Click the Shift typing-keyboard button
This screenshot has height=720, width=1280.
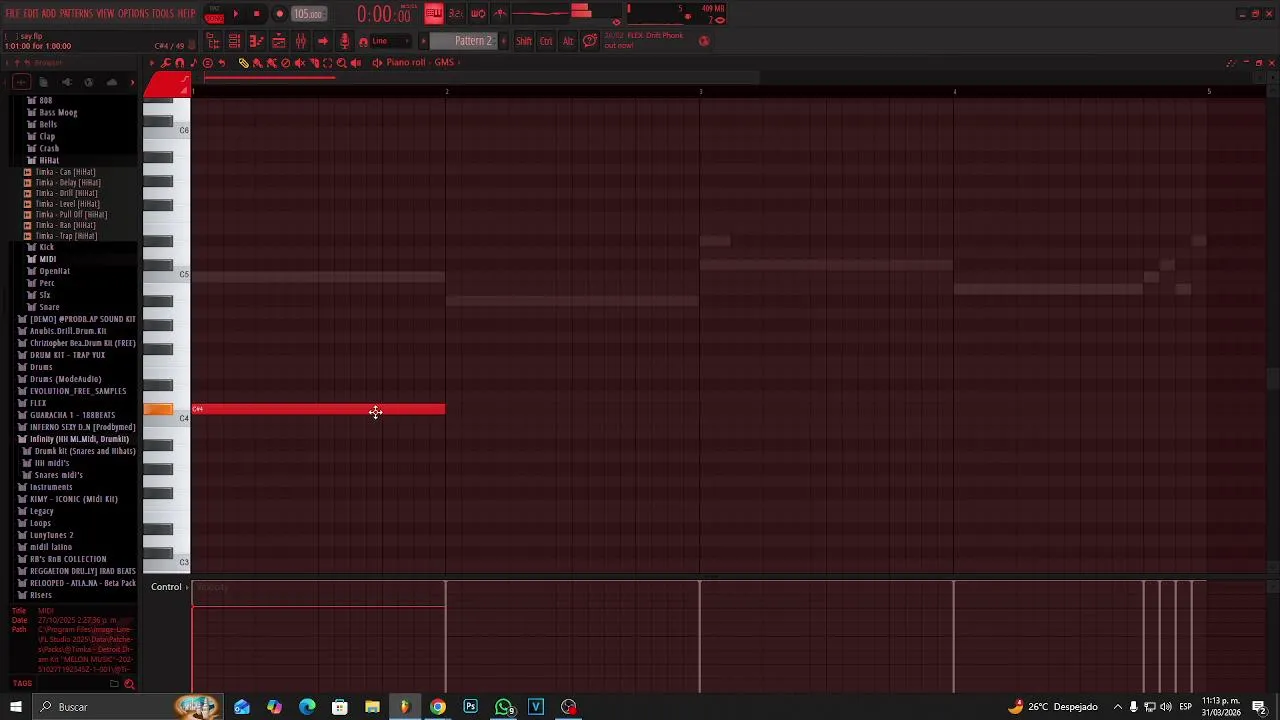tap(523, 41)
